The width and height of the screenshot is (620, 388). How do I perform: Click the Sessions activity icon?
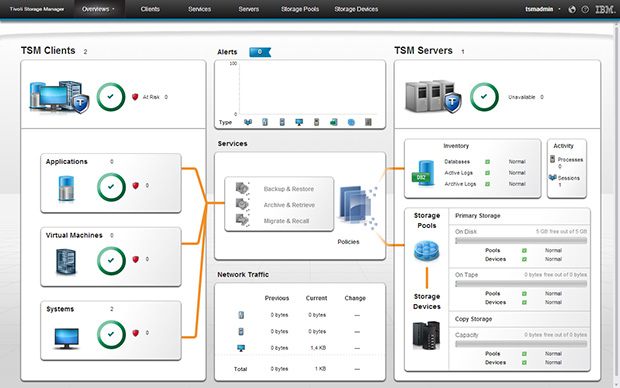point(553,178)
